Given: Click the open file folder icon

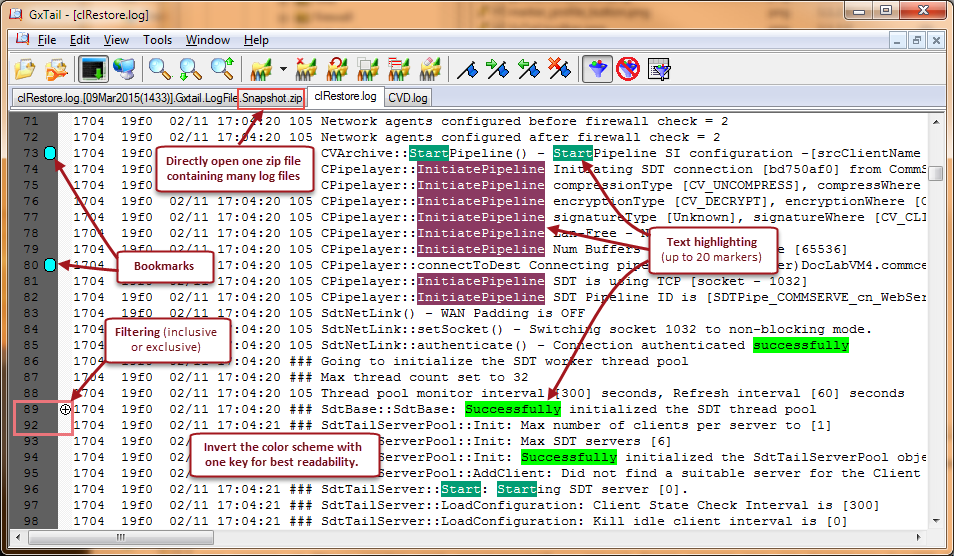Looking at the screenshot, I should [x=25, y=69].
